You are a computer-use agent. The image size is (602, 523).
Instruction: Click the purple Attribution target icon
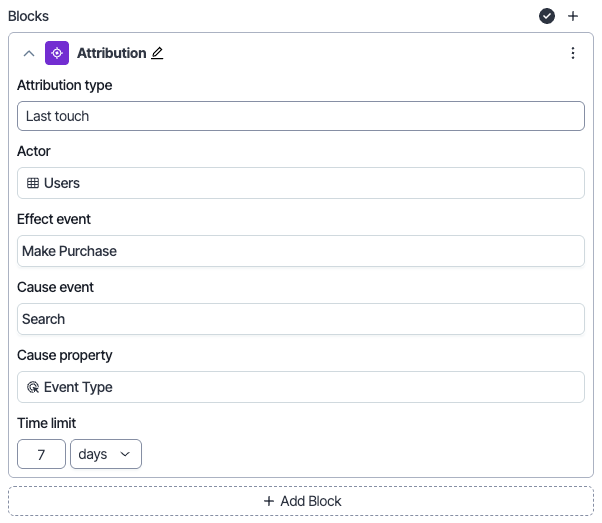(57, 53)
